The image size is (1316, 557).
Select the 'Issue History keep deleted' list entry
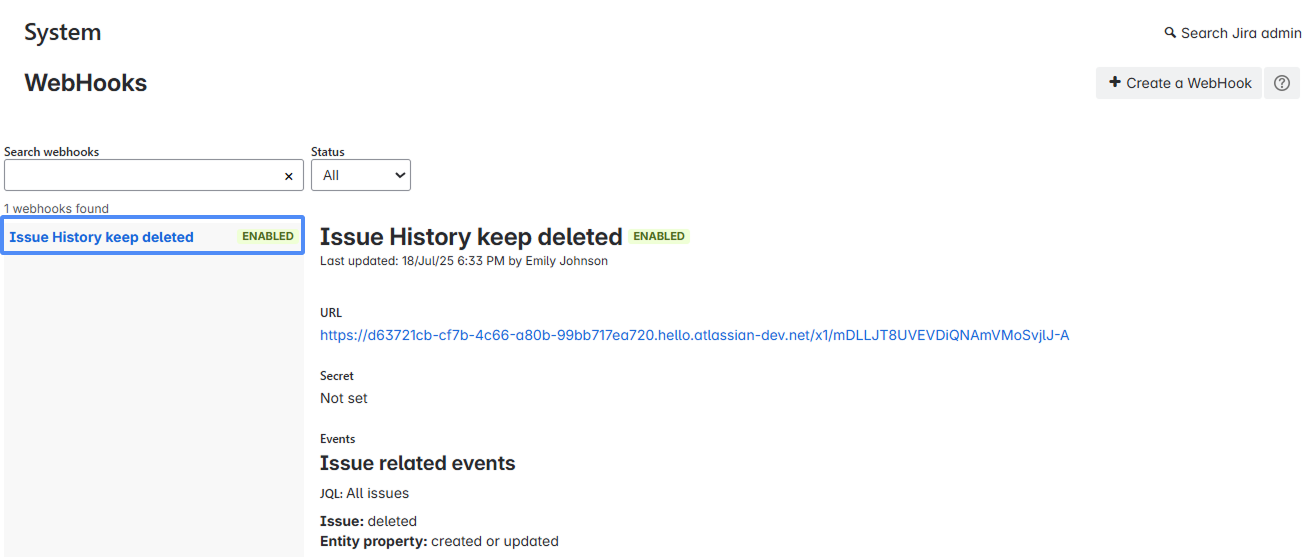(x=101, y=237)
